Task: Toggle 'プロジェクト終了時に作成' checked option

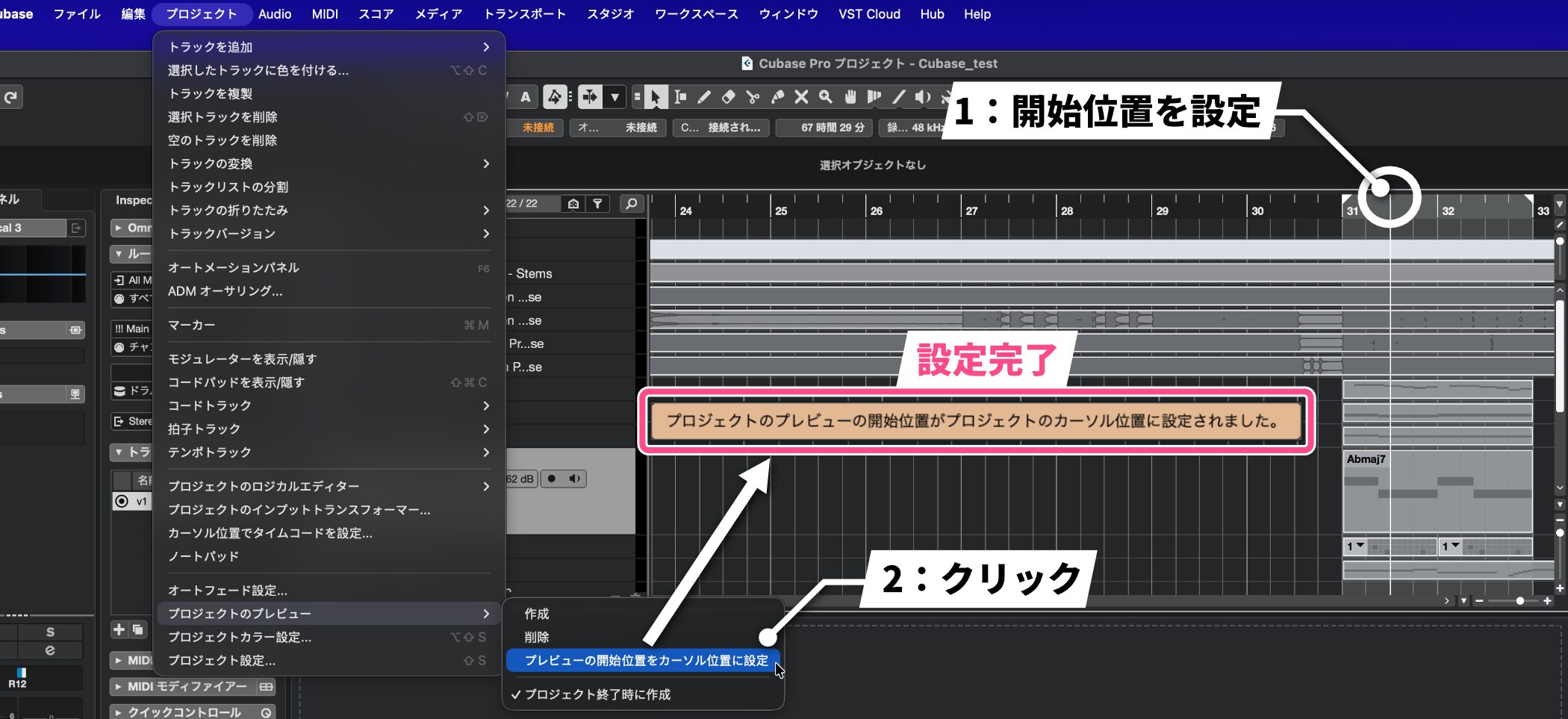Action: pos(597,694)
